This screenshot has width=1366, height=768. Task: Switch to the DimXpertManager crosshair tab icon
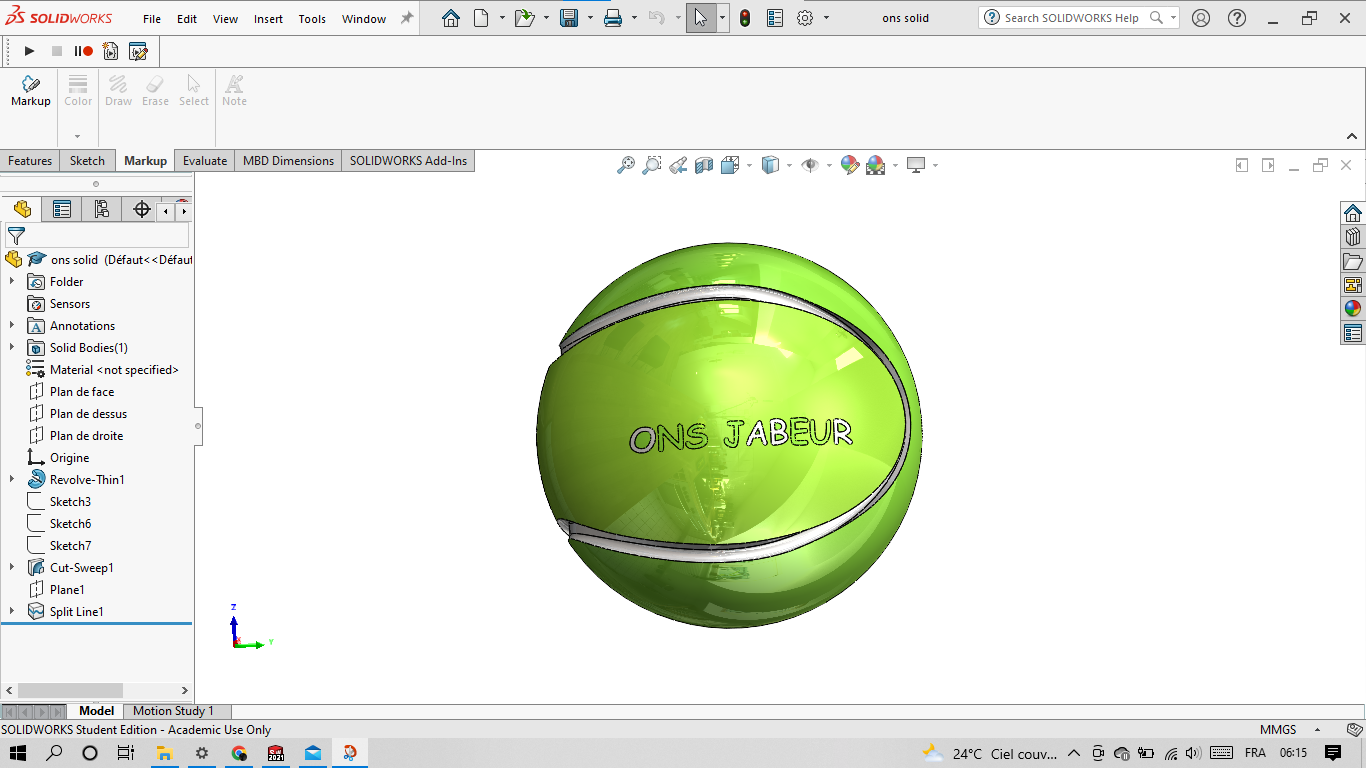coord(142,209)
